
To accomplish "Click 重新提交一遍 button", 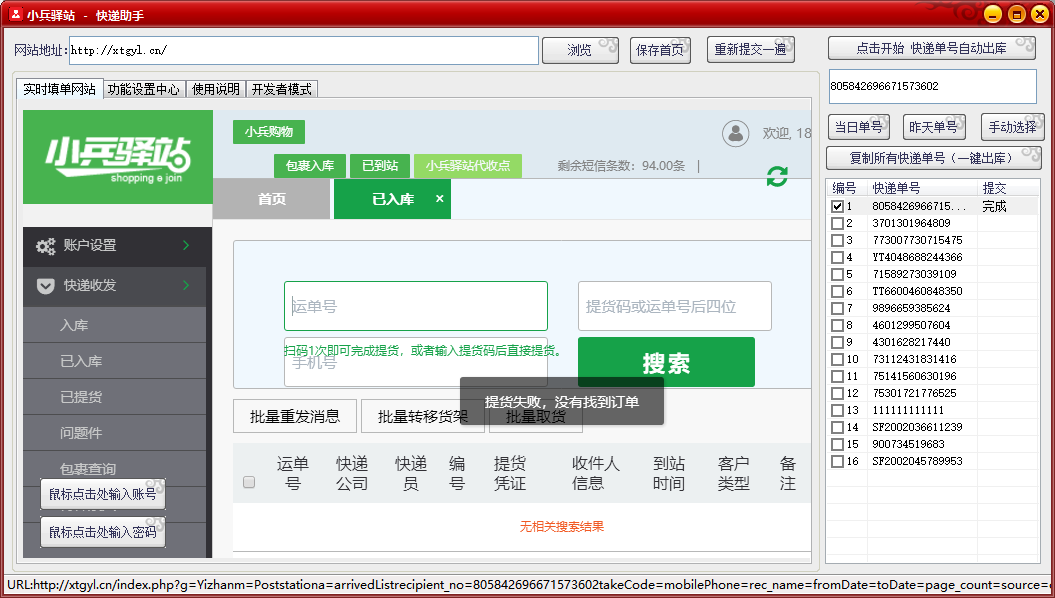I will [751, 50].
